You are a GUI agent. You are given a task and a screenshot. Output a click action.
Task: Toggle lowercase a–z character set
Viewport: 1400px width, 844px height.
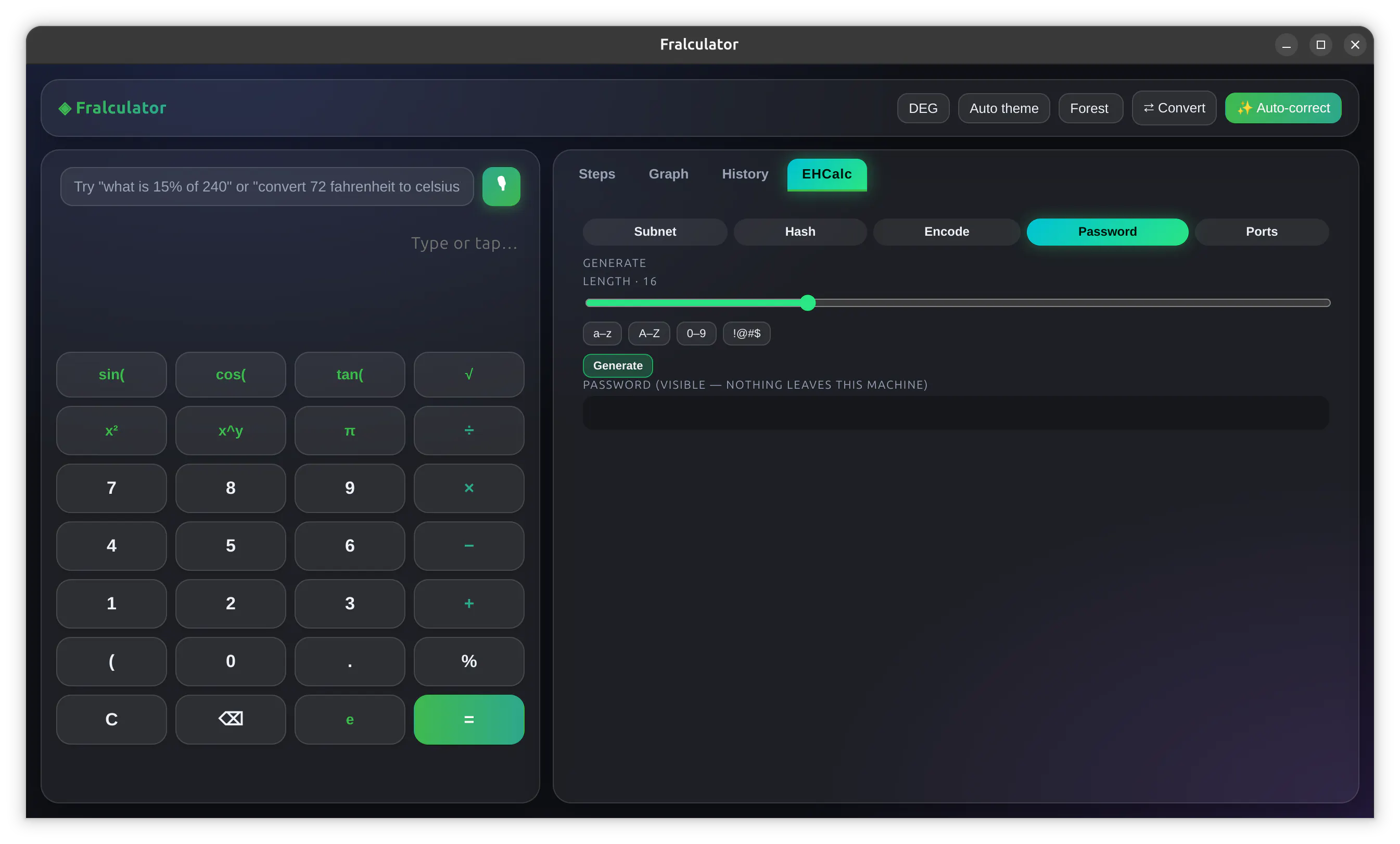point(602,334)
